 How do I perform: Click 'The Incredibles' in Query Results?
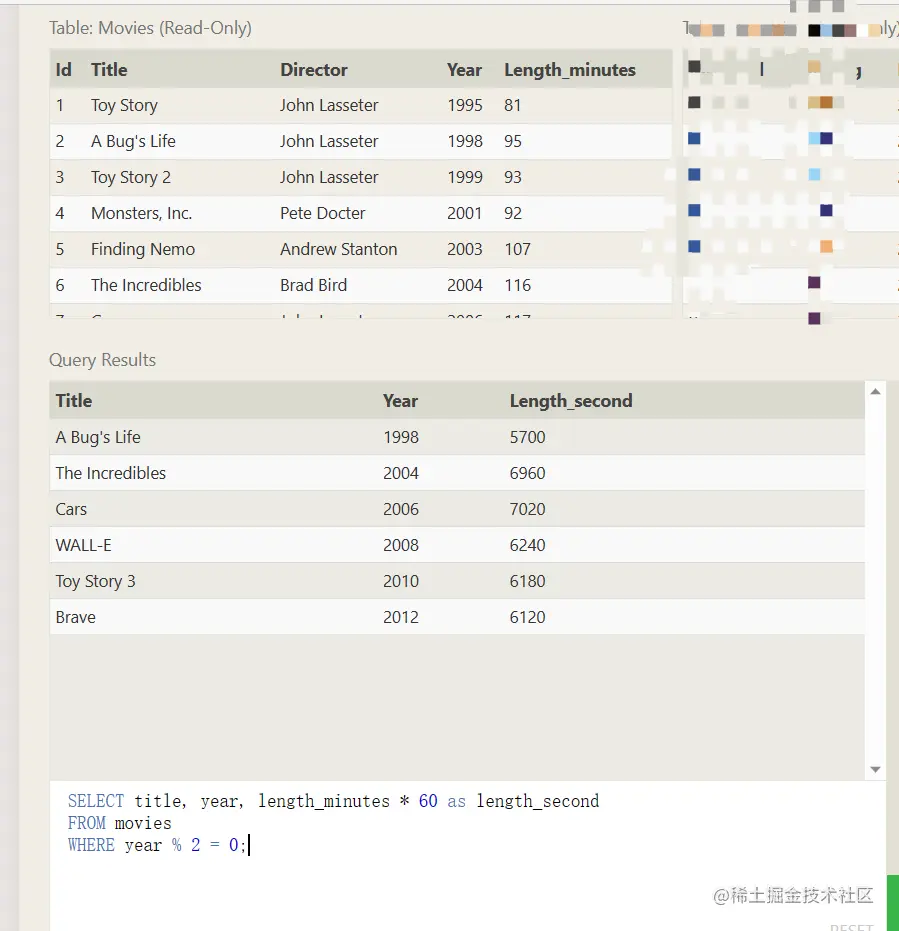(x=110, y=473)
